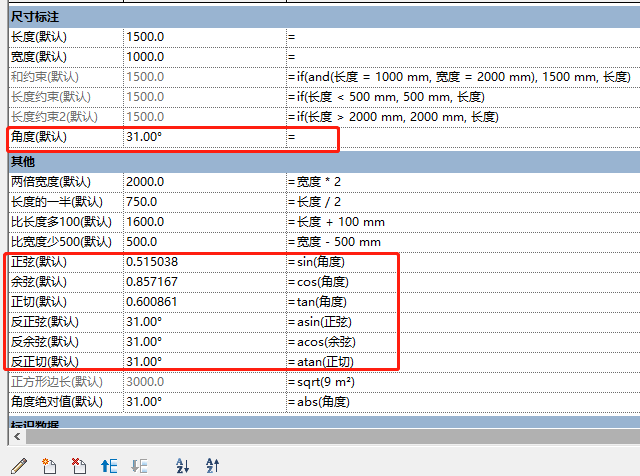
Task: Sort parameters in ascending A-Z order
Action: [182, 466]
